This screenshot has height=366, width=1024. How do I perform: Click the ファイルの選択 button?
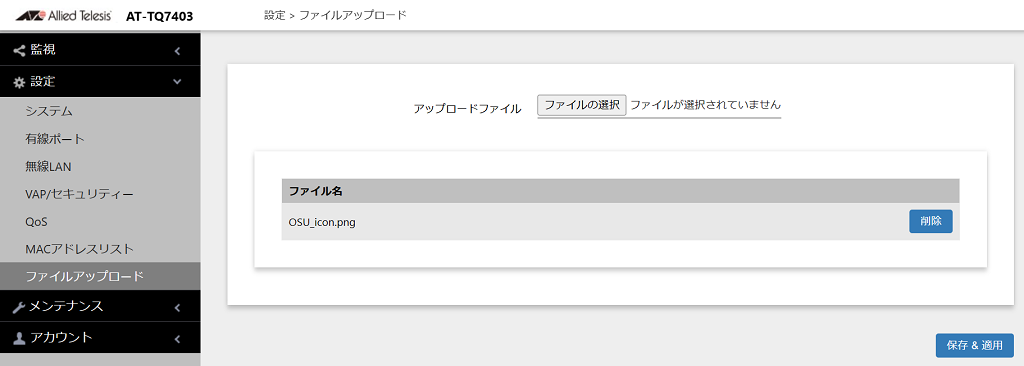pyautogui.click(x=582, y=105)
